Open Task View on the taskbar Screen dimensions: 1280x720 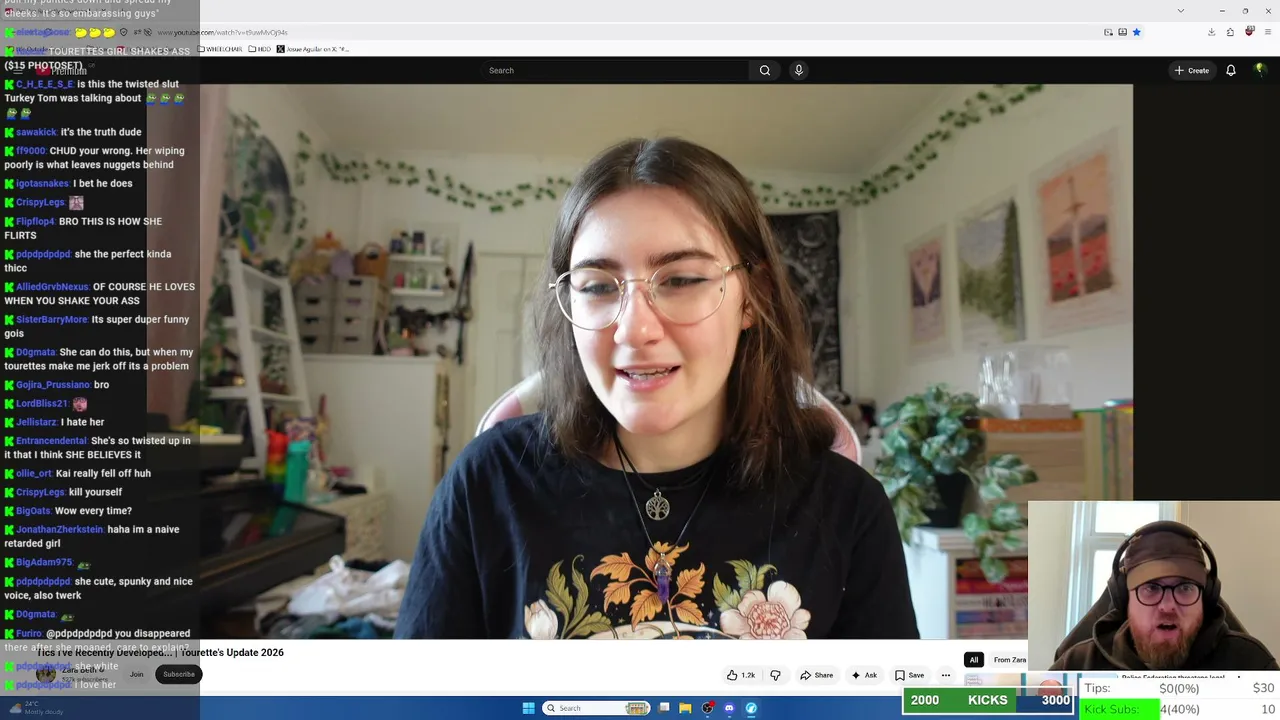click(x=664, y=708)
